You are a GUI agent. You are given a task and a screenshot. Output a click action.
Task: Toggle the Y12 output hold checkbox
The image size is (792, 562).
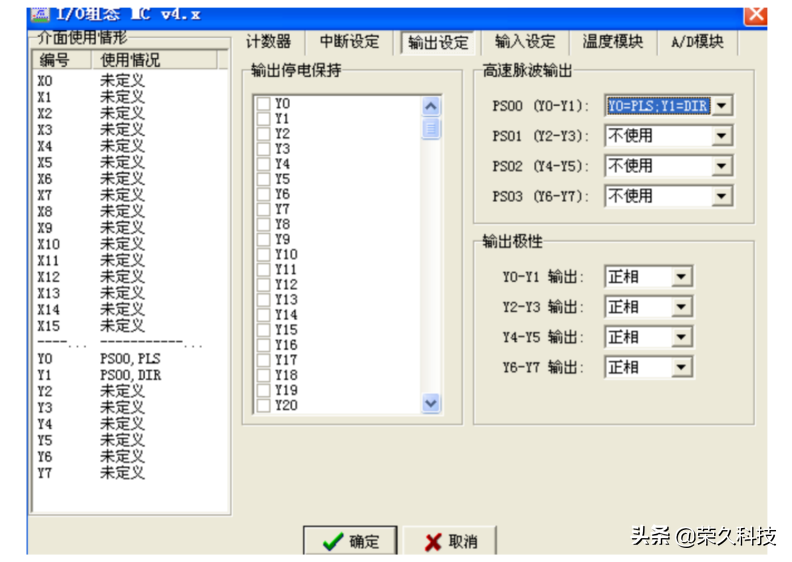coord(263,285)
